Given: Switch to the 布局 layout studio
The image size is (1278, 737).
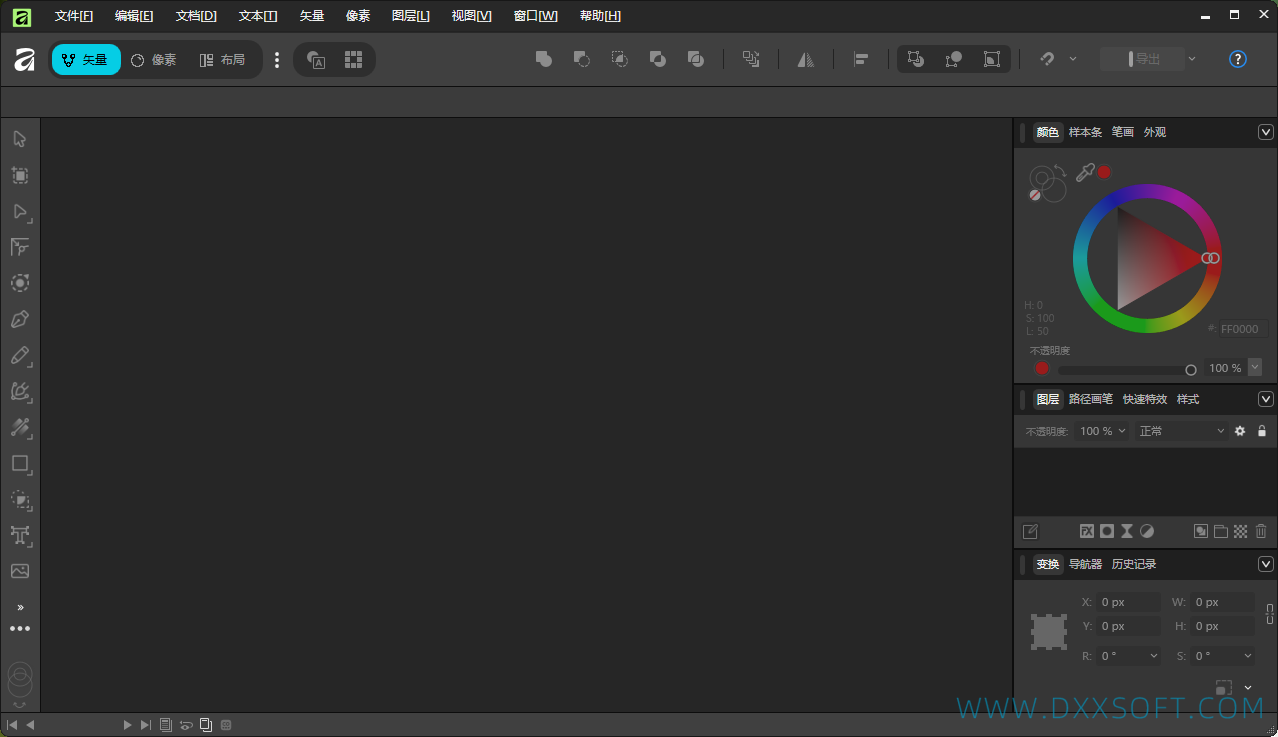Looking at the screenshot, I should 223,59.
